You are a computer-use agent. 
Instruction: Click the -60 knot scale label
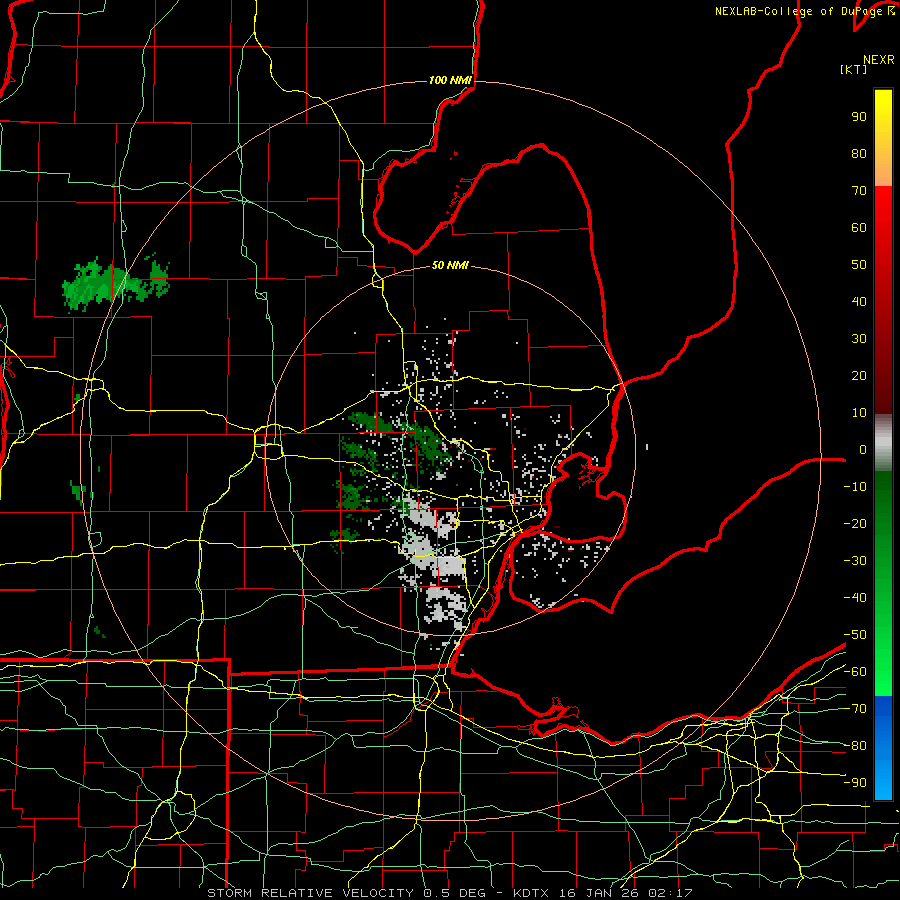[855, 672]
